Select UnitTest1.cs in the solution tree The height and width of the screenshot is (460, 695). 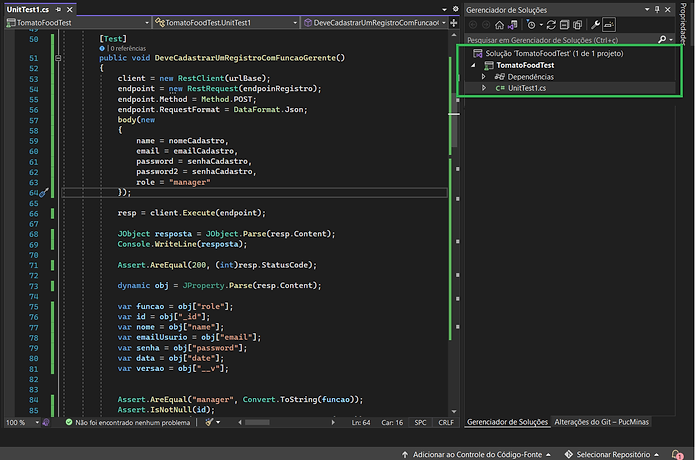pyautogui.click(x=527, y=88)
